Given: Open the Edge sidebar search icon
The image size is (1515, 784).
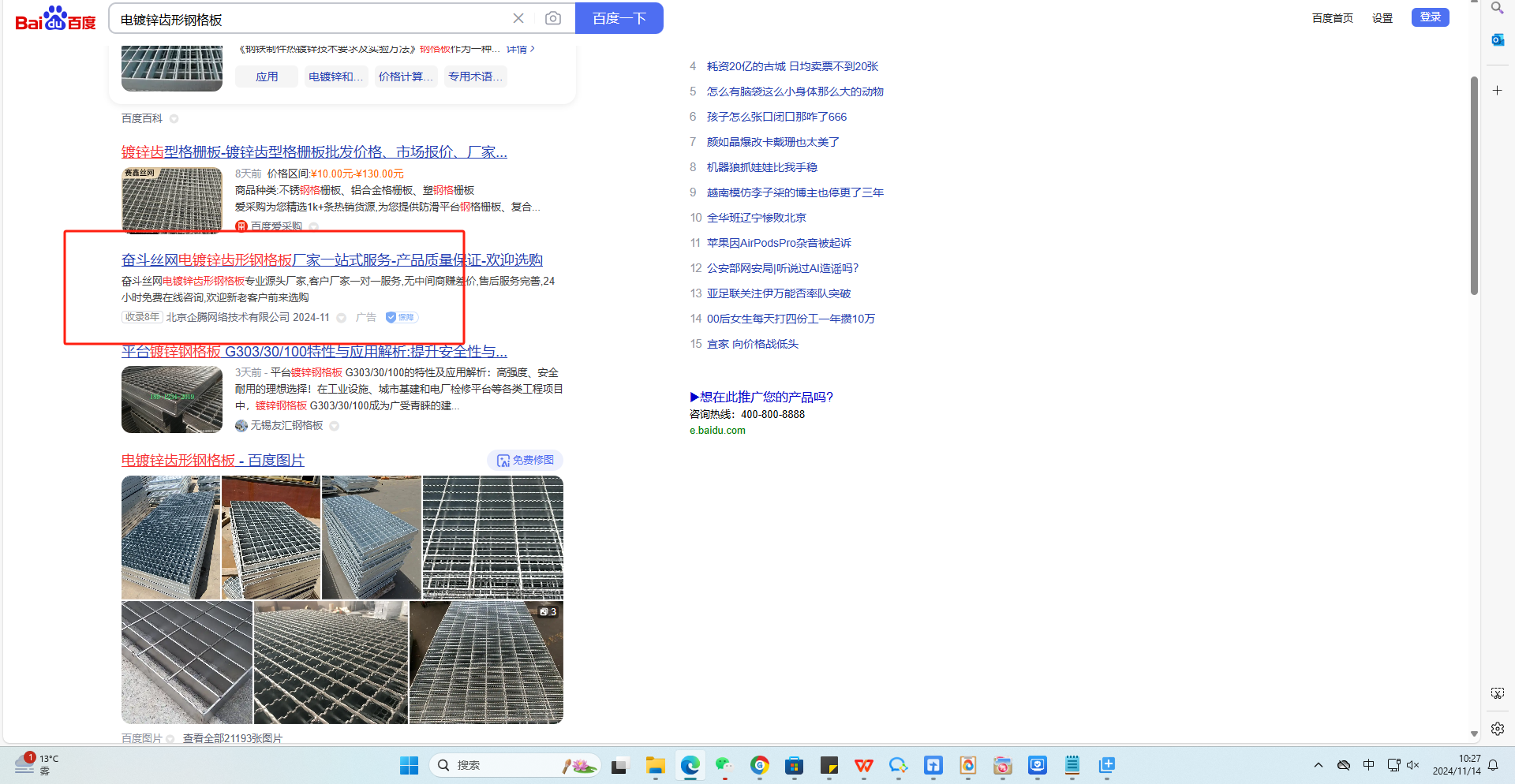Looking at the screenshot, I should click(1497, 9).
